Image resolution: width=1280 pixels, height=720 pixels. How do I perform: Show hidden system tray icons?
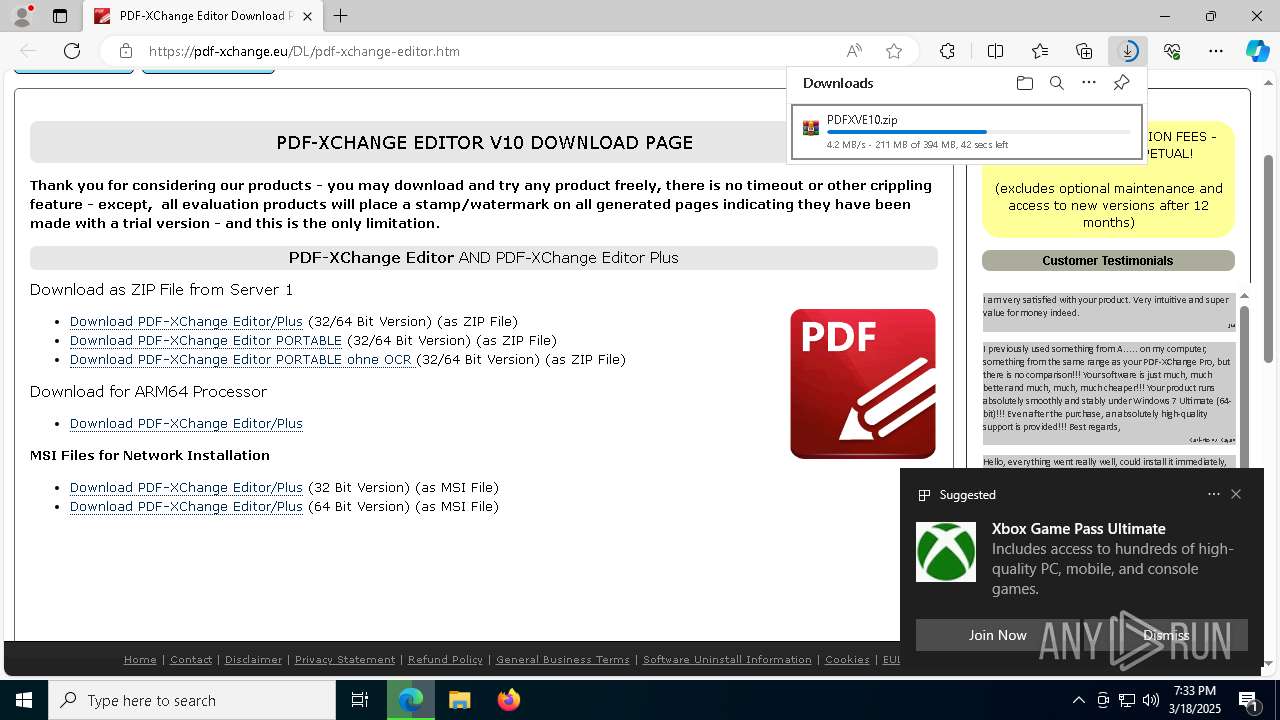(x=1078, y=700)
